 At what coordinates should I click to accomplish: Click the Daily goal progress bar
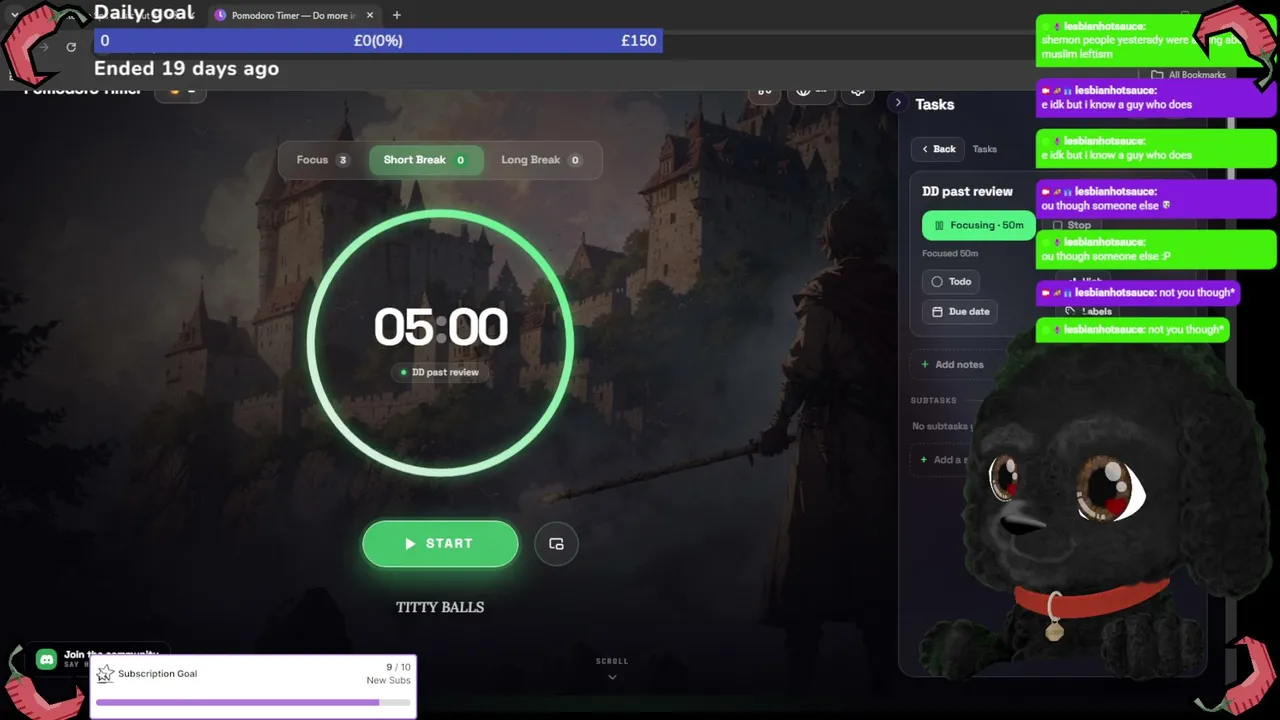378,41
